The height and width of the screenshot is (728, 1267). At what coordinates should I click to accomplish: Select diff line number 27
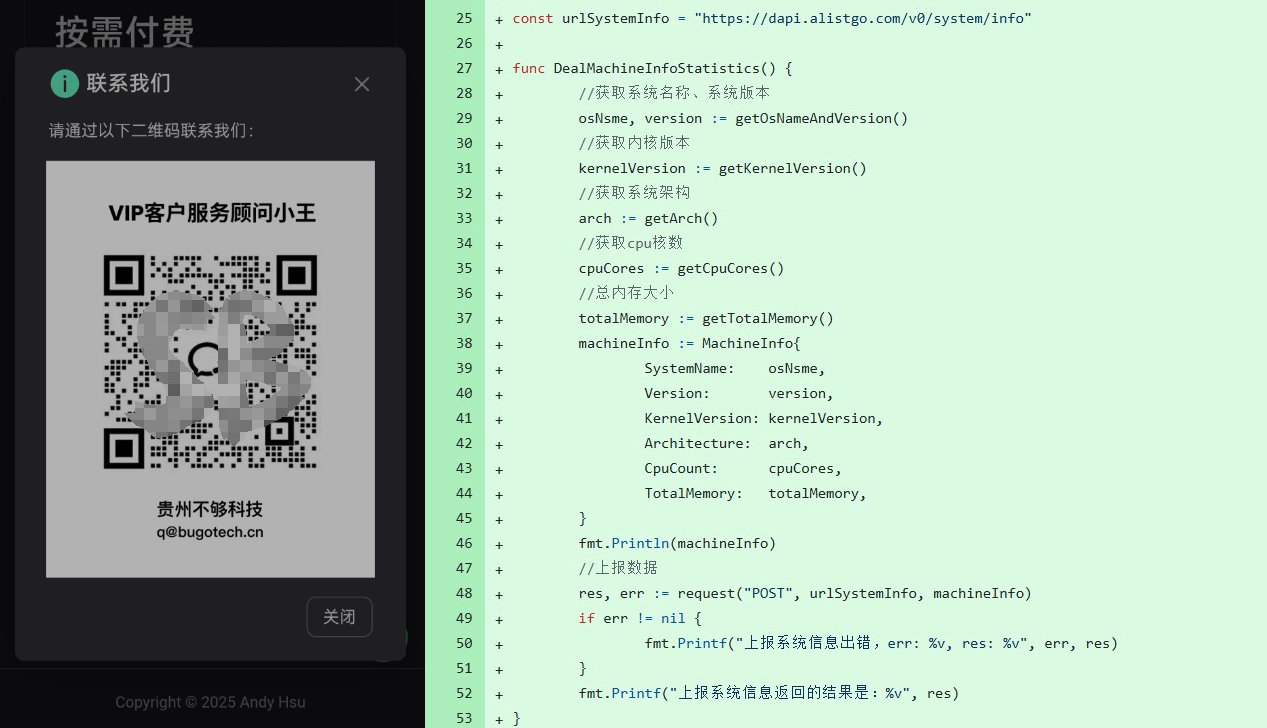463,69
